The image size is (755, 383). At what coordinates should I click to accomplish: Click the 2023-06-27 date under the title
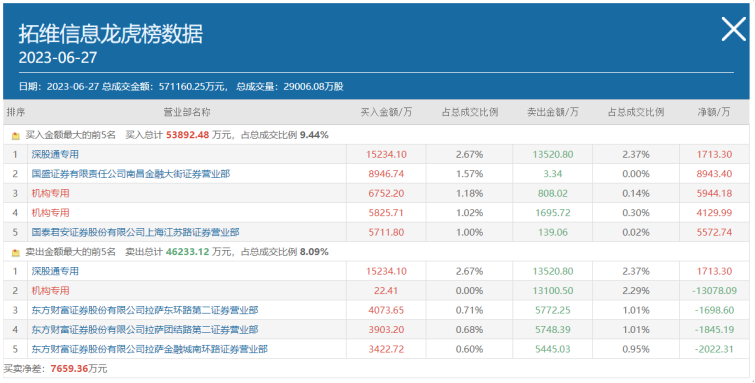(58, 58)
